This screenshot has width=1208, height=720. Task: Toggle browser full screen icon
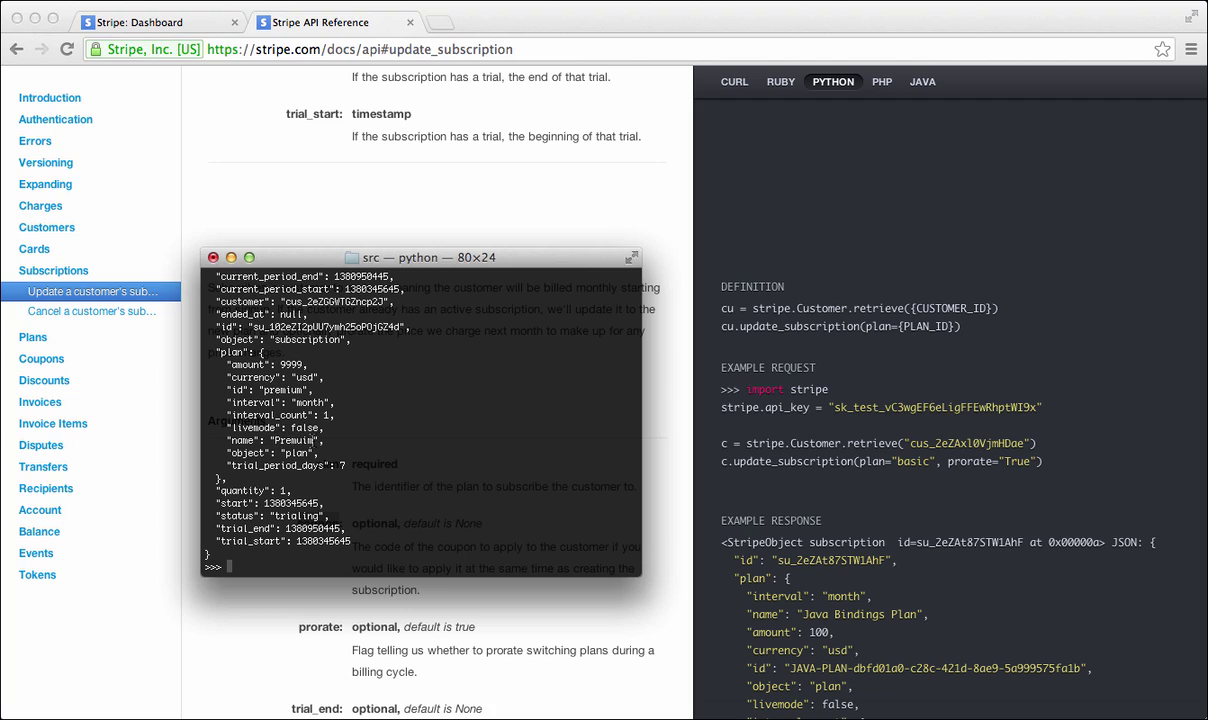1191,16
